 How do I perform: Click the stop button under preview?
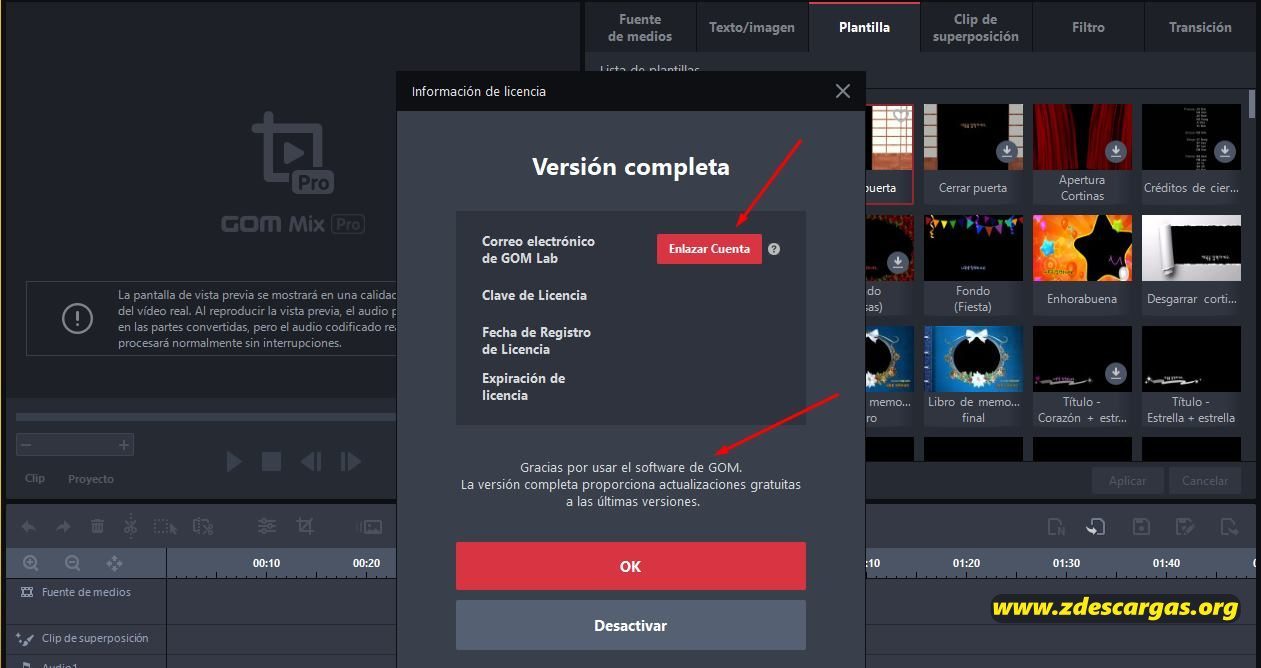(271, 461)
